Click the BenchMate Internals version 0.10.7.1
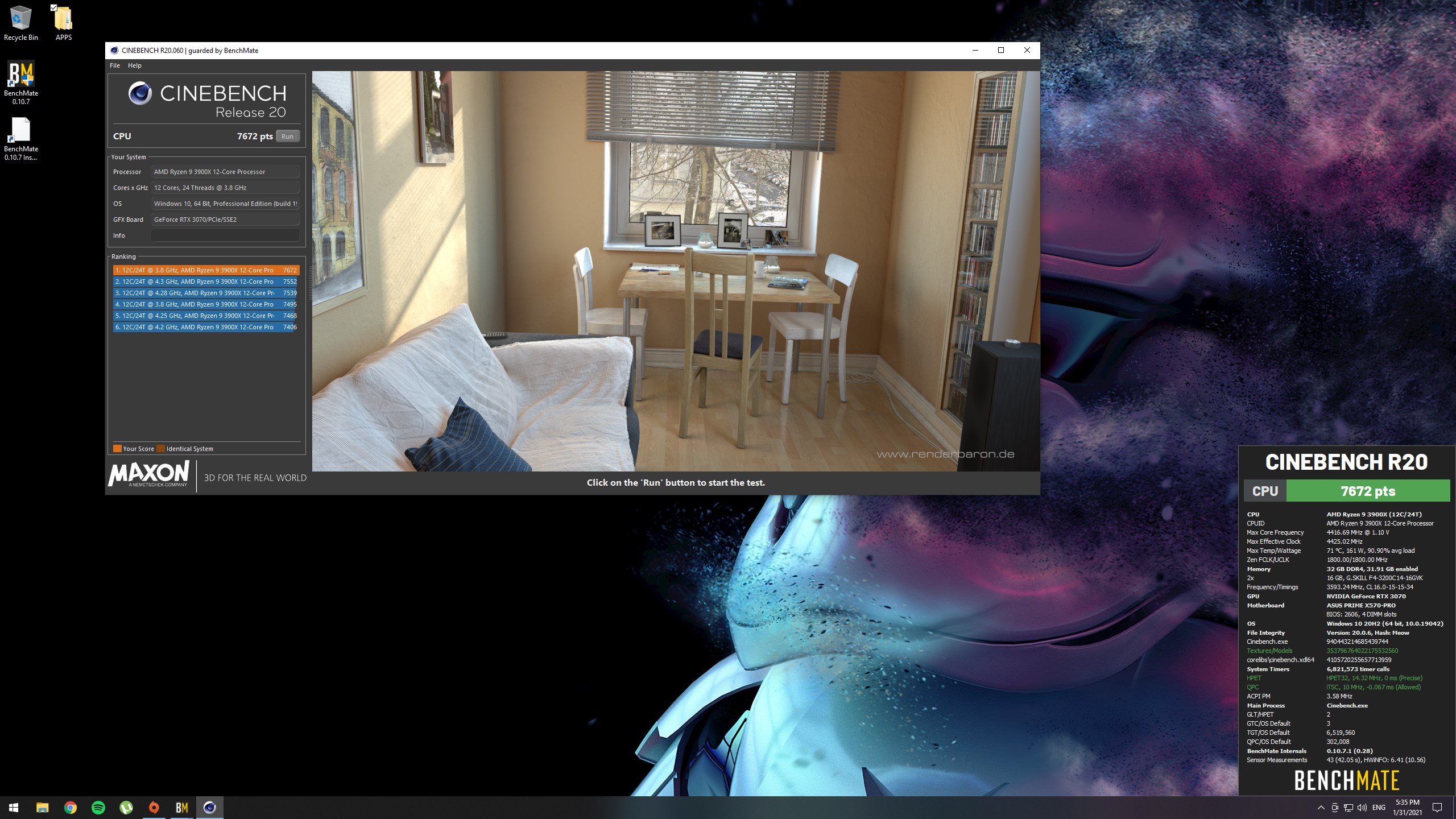This screenshot has height=819, width=1456. click(1350, 751)
